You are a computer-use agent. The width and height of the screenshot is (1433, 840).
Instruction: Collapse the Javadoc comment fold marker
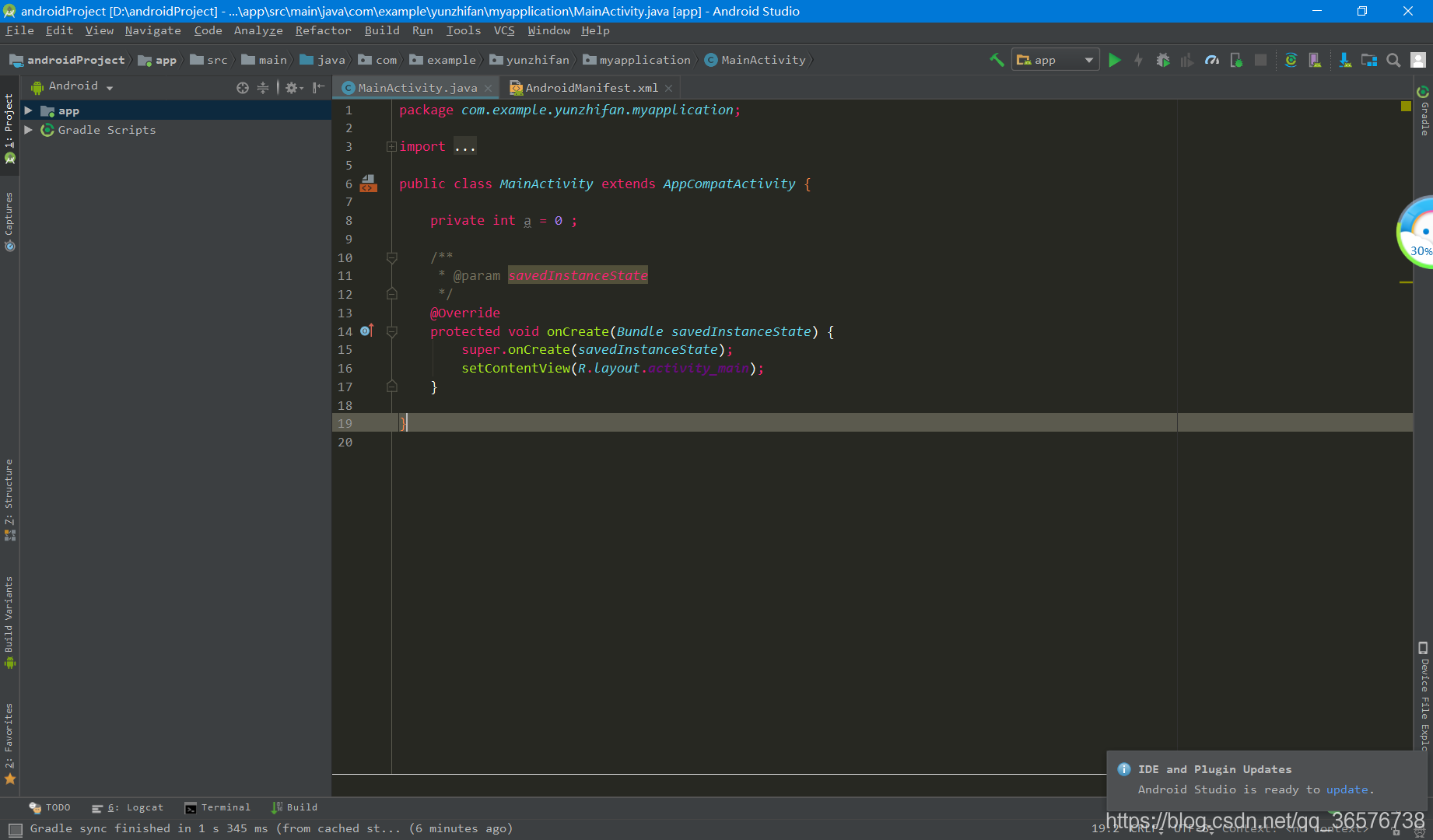pyautogui.click(x=392, y=257)
